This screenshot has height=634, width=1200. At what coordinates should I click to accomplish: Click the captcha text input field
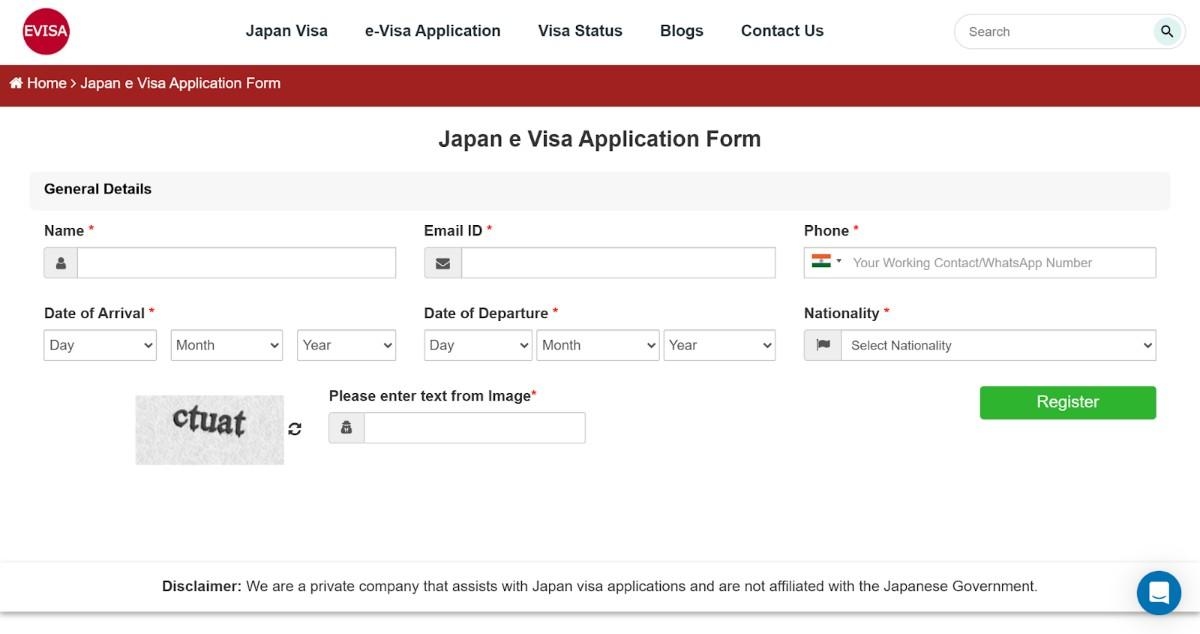[474, 428]
